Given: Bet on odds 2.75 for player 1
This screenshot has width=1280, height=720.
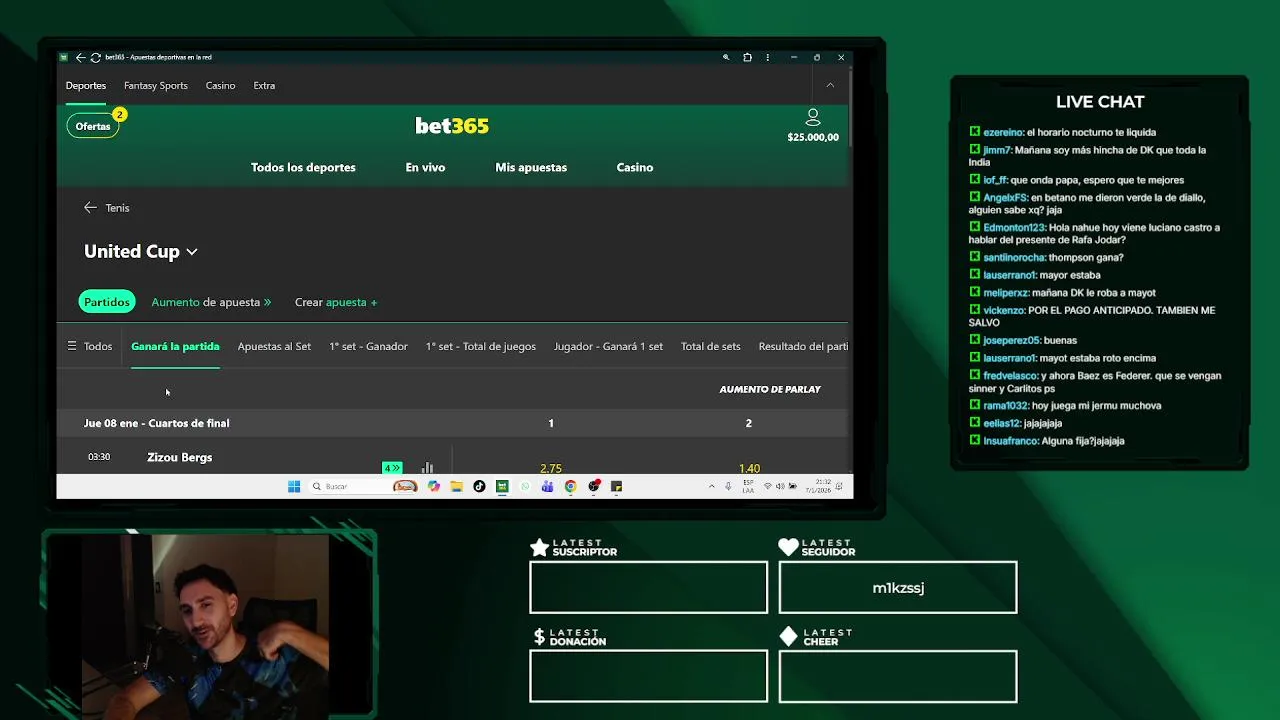Looking at the screenshot, I should (551, 468).
